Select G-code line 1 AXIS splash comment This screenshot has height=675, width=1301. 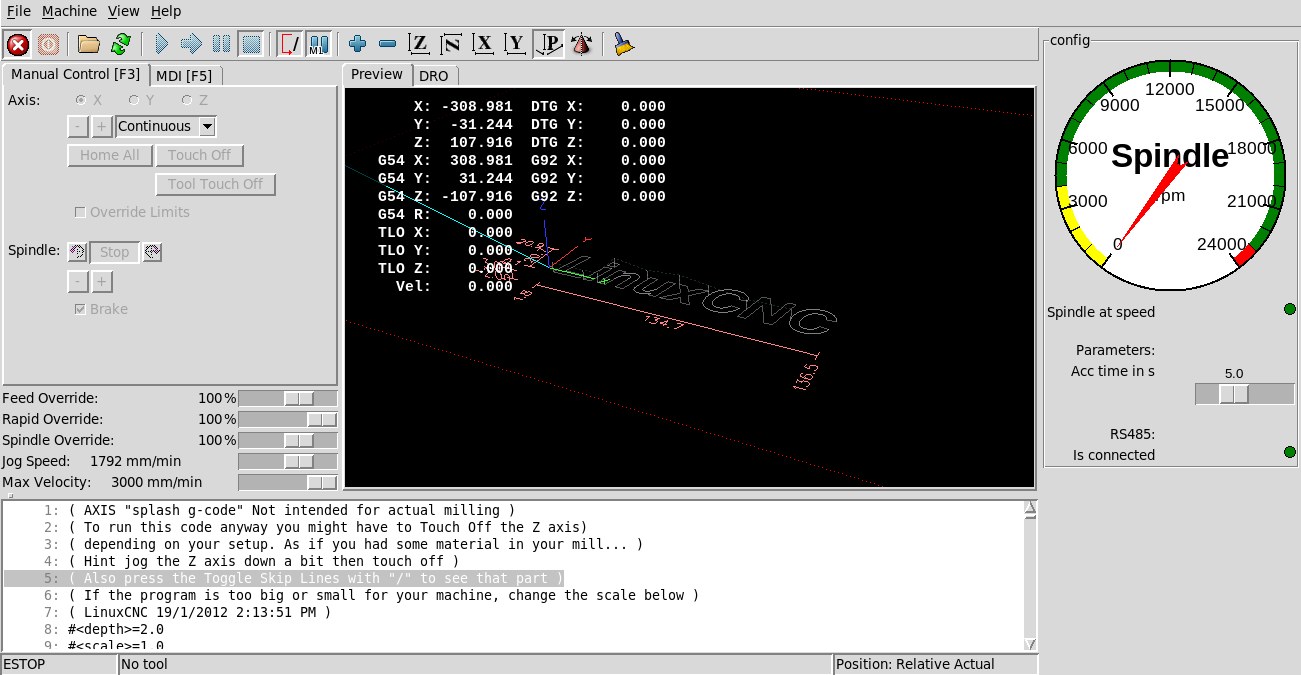click(x=292, y=510)
